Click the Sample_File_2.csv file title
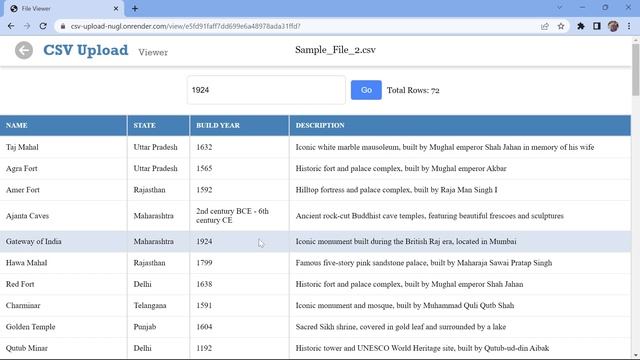Image resolution: width=640 pixels, height=360 pixels. click(x=336, y=50)
